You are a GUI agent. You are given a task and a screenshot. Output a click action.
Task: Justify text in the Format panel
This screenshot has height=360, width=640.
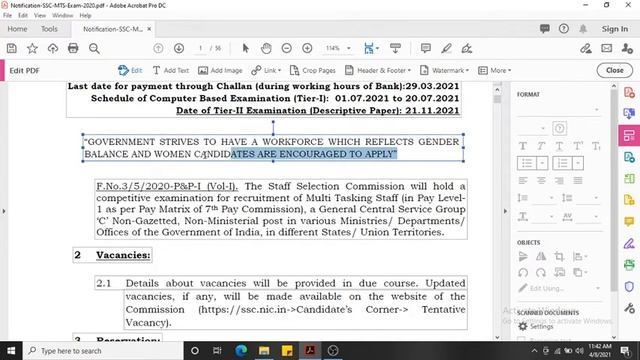[578, 180]
